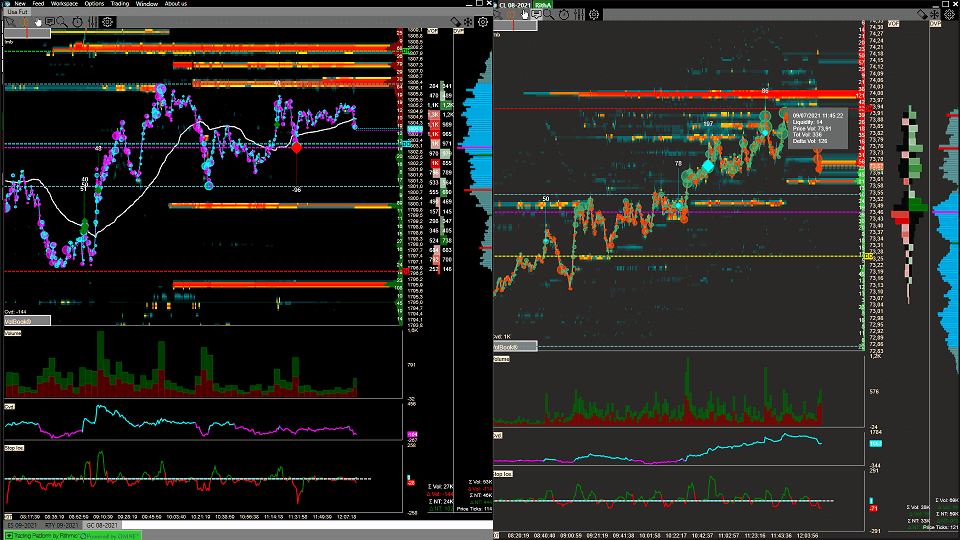Screen dimensions: 960x540
Task: Switch to GC 08-2021 chart tab
Action: point(102,525)
